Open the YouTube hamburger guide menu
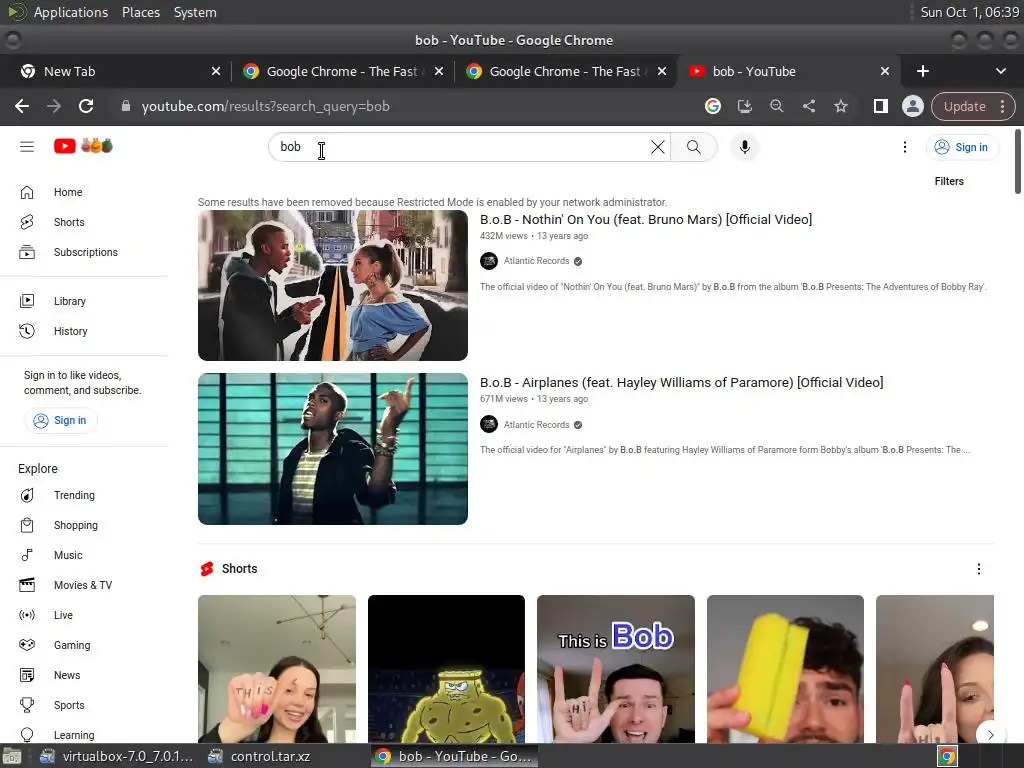The height and width of the screenshot is (768, 1024). (27, 147)
